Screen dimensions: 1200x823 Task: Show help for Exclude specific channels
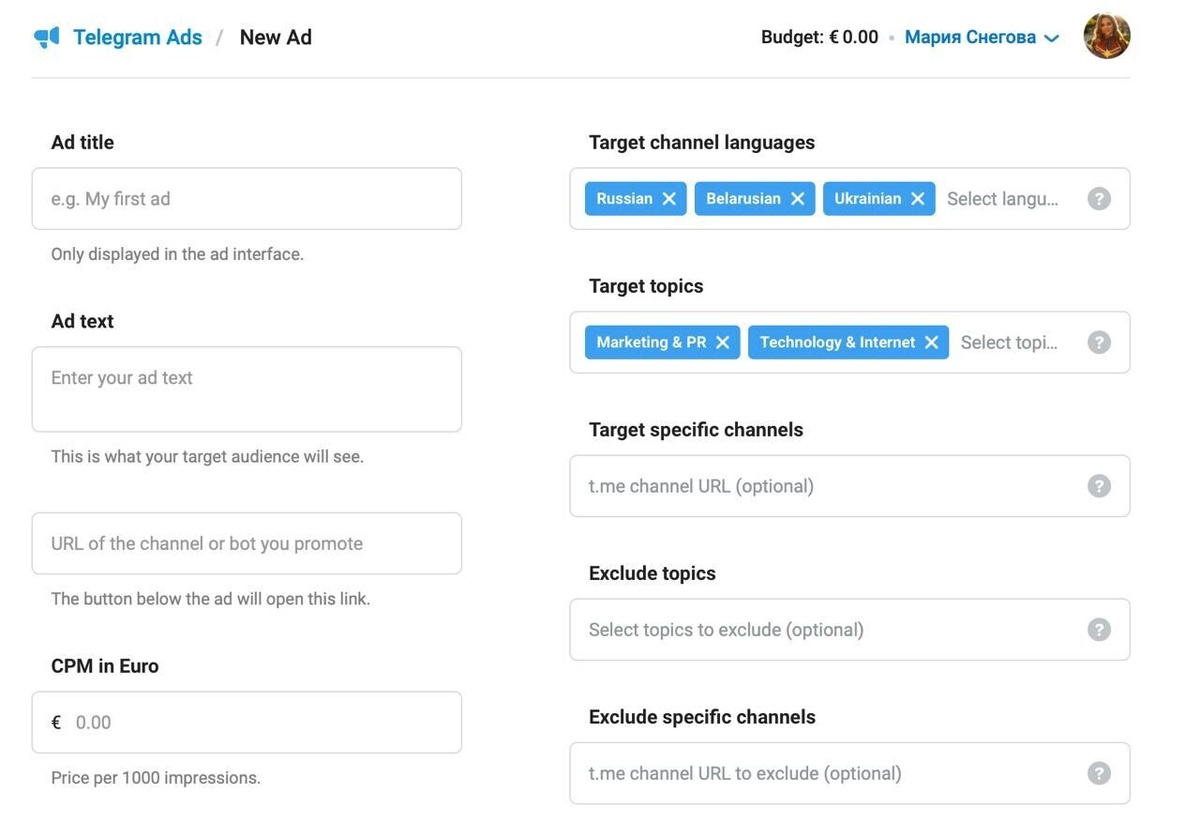pyautogui.click(x=1099, y=773)
